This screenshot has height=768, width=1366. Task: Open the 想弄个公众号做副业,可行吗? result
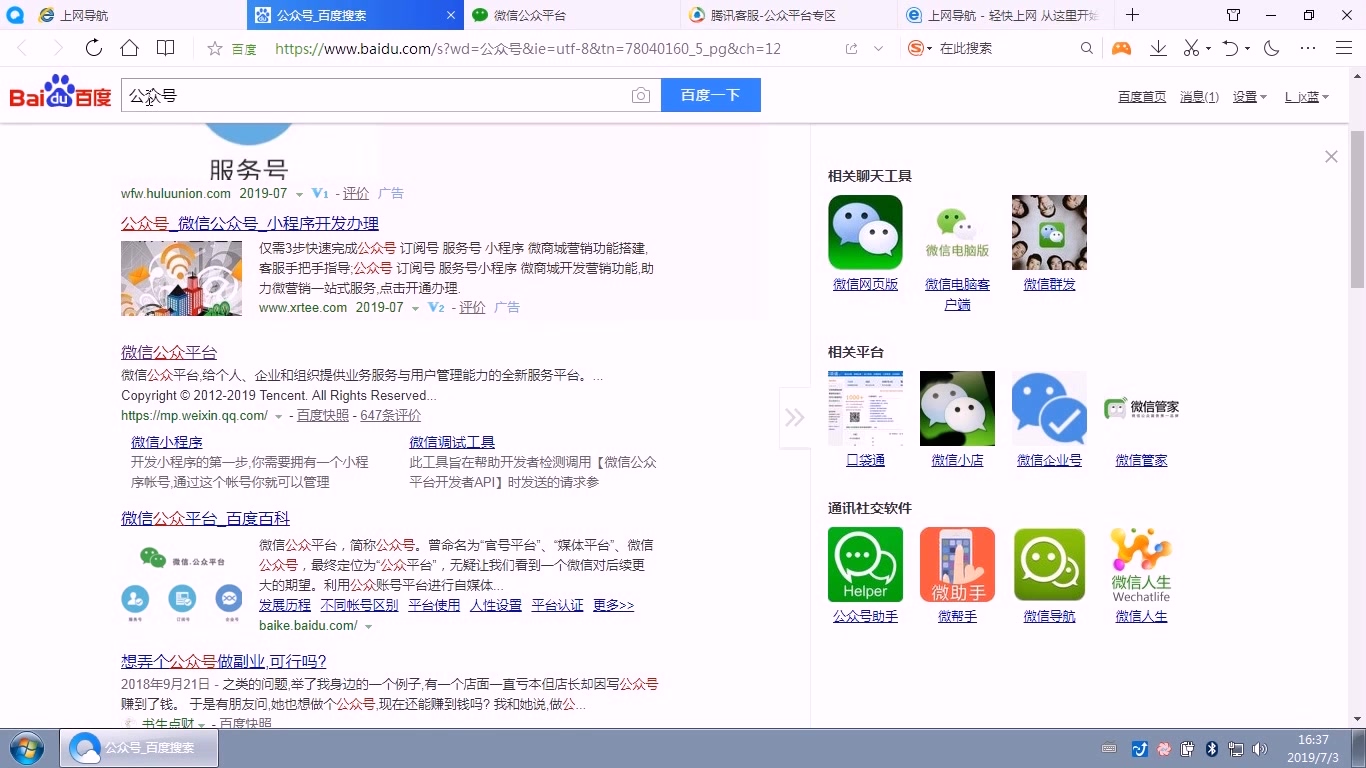224,661
